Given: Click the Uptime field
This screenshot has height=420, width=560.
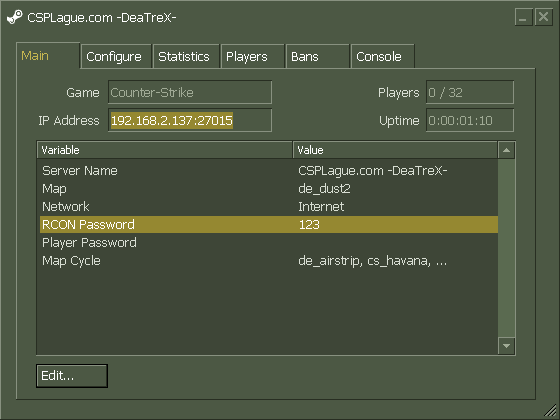Looking at the screenshot, I should coord(470,120).
